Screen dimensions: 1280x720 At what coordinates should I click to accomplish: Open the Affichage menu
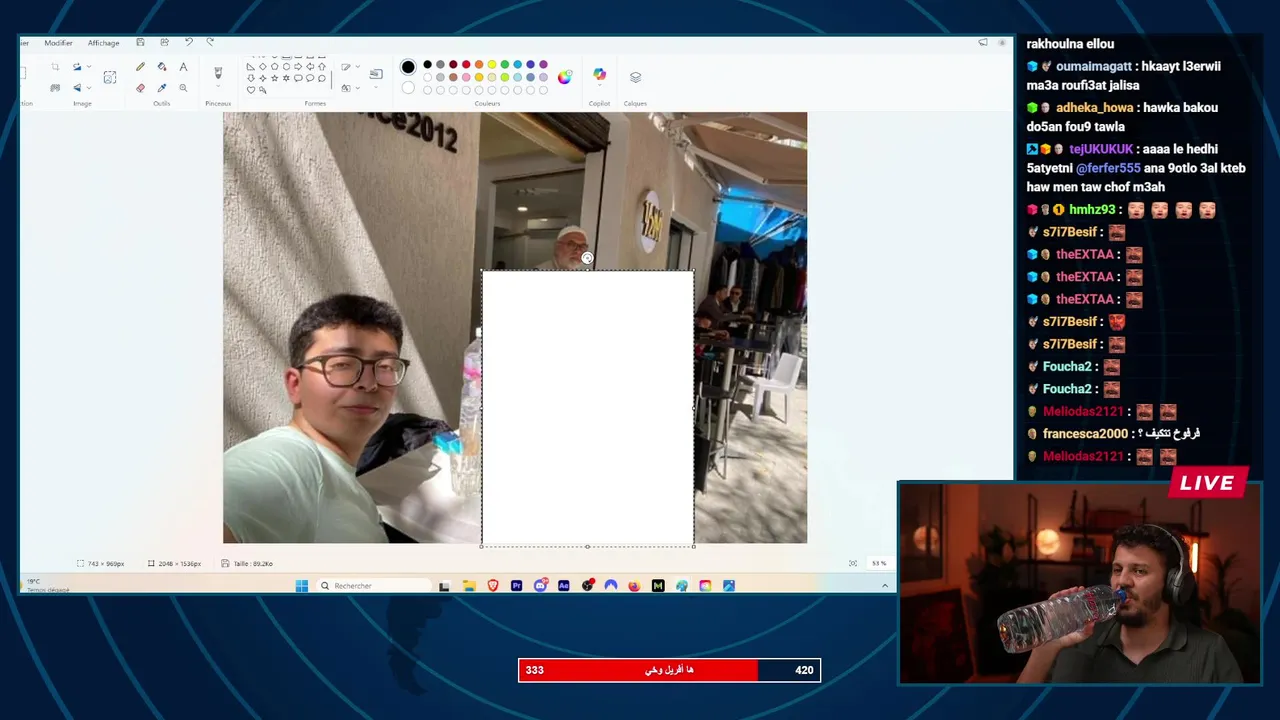tap(103, 43)
